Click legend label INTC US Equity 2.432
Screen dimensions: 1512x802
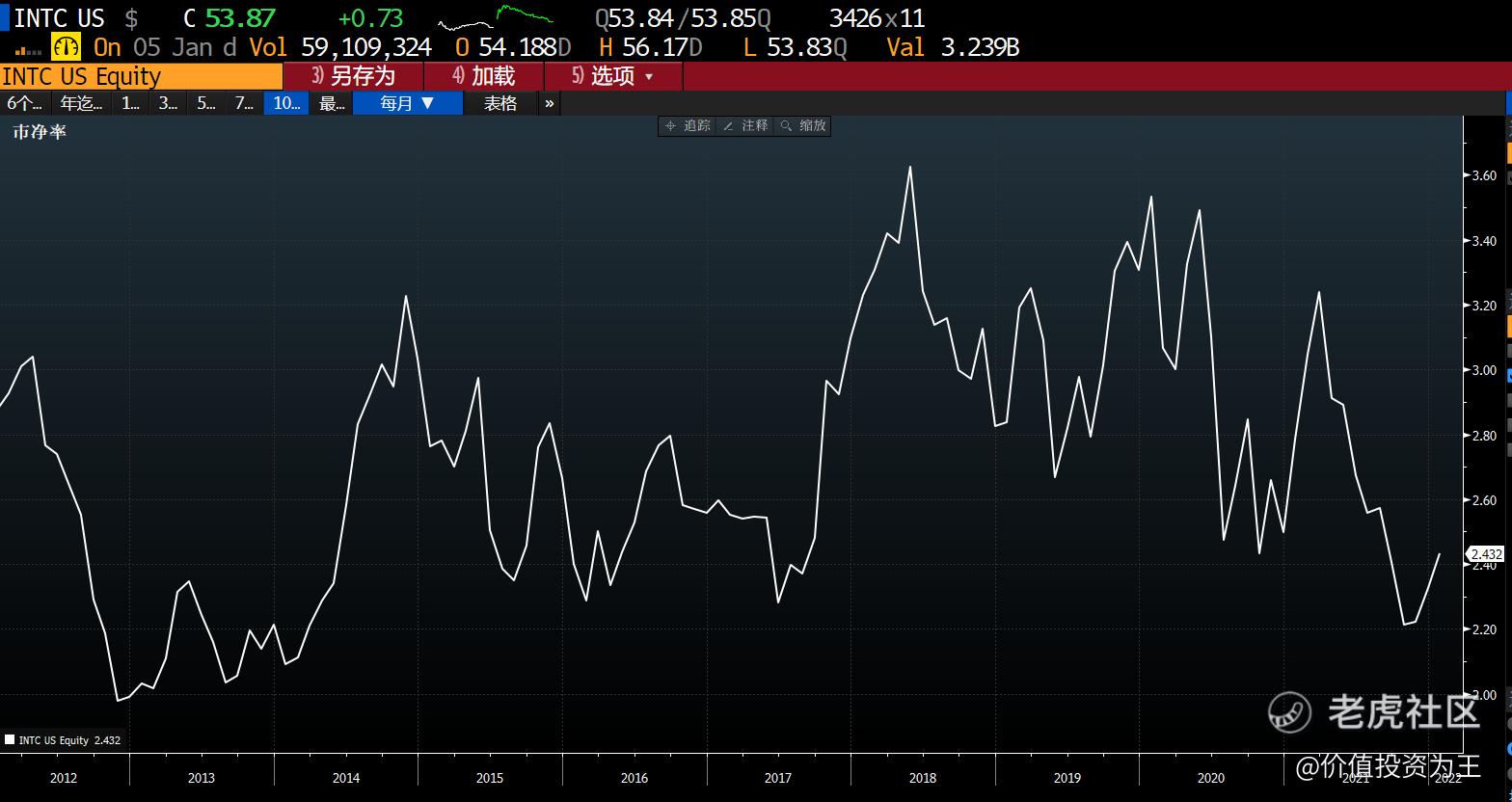(69, 740)
